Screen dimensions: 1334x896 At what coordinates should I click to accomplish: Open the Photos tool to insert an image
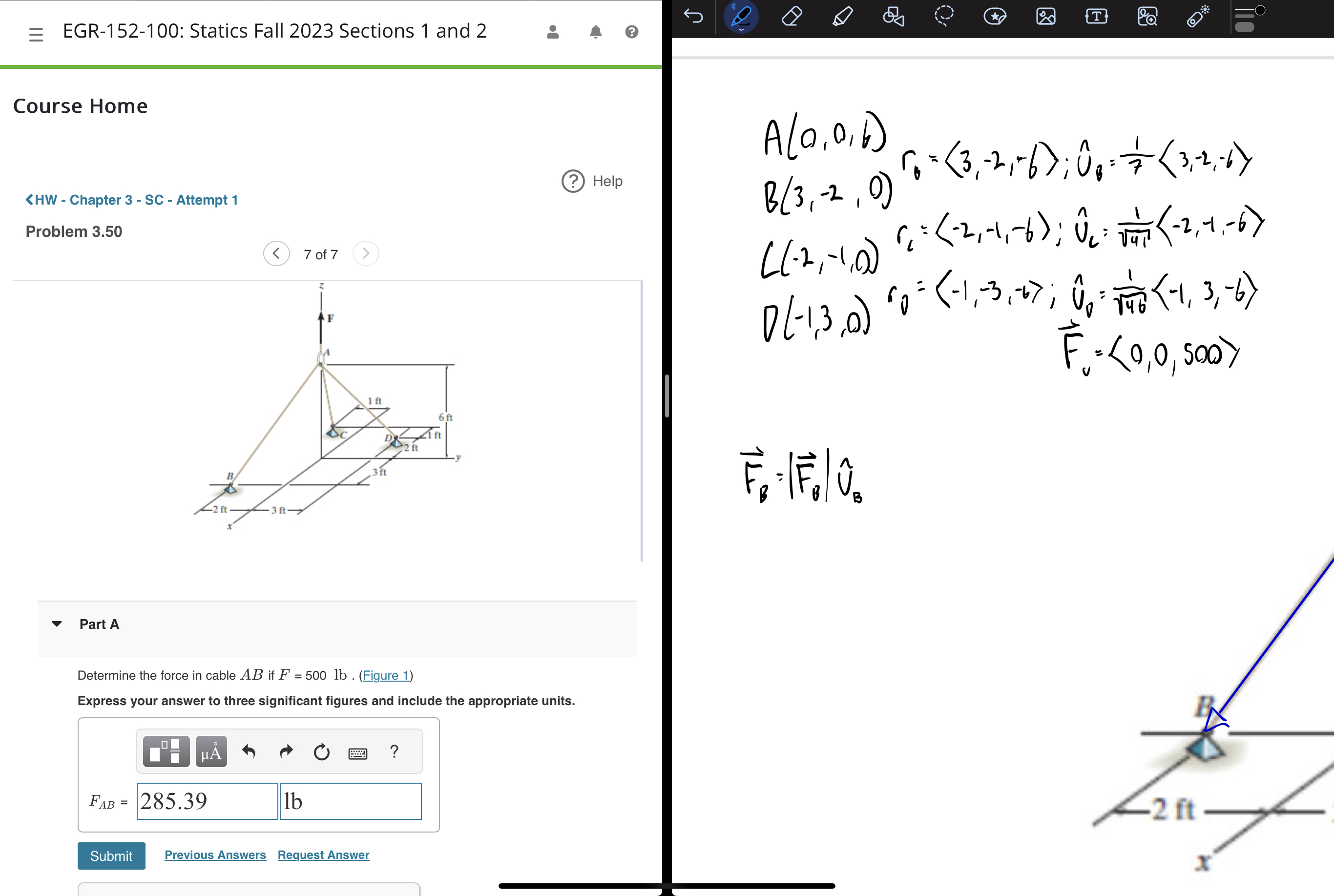tap(1045, 16)
